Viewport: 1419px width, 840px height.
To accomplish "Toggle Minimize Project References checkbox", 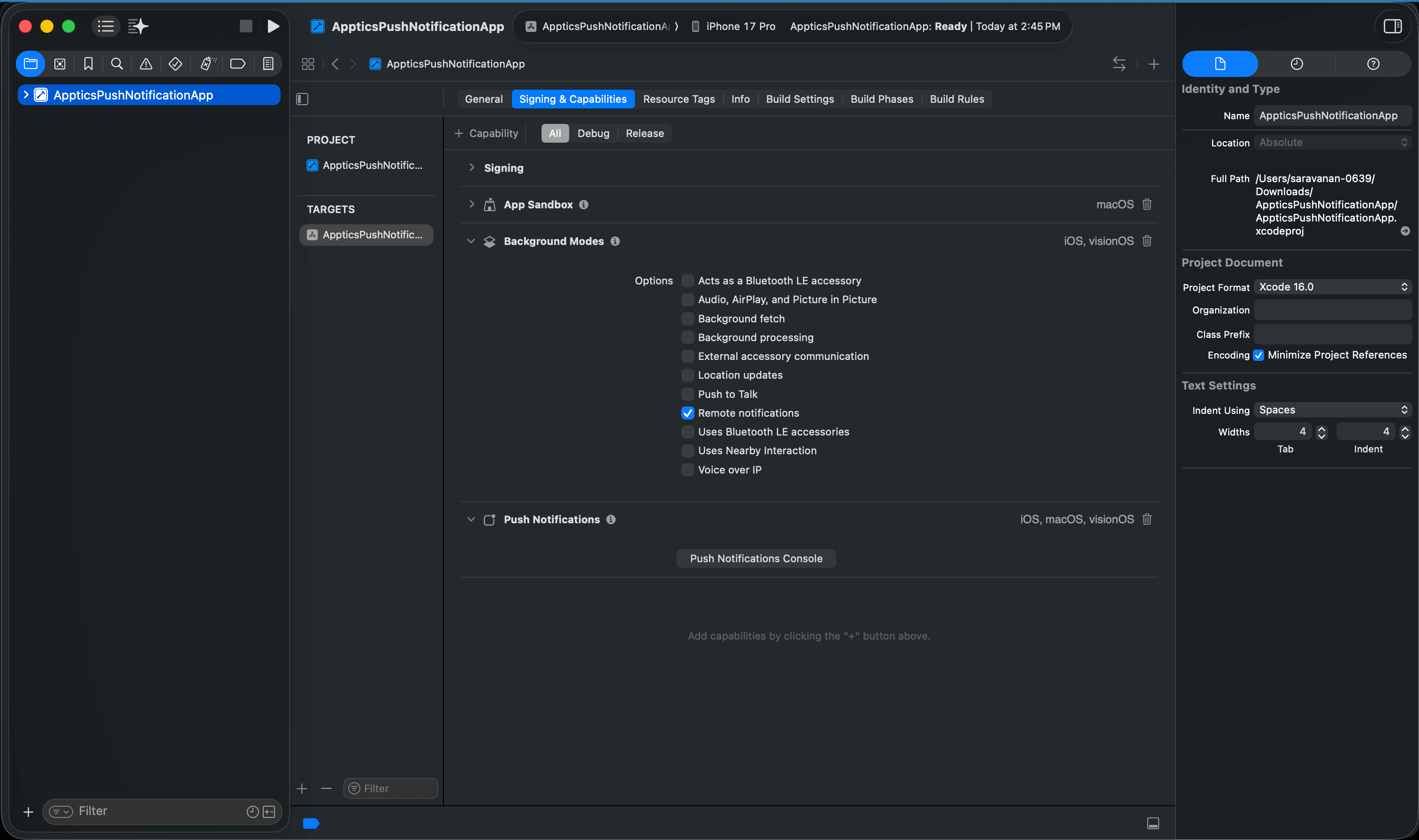I will click(x=1258, y=355).
